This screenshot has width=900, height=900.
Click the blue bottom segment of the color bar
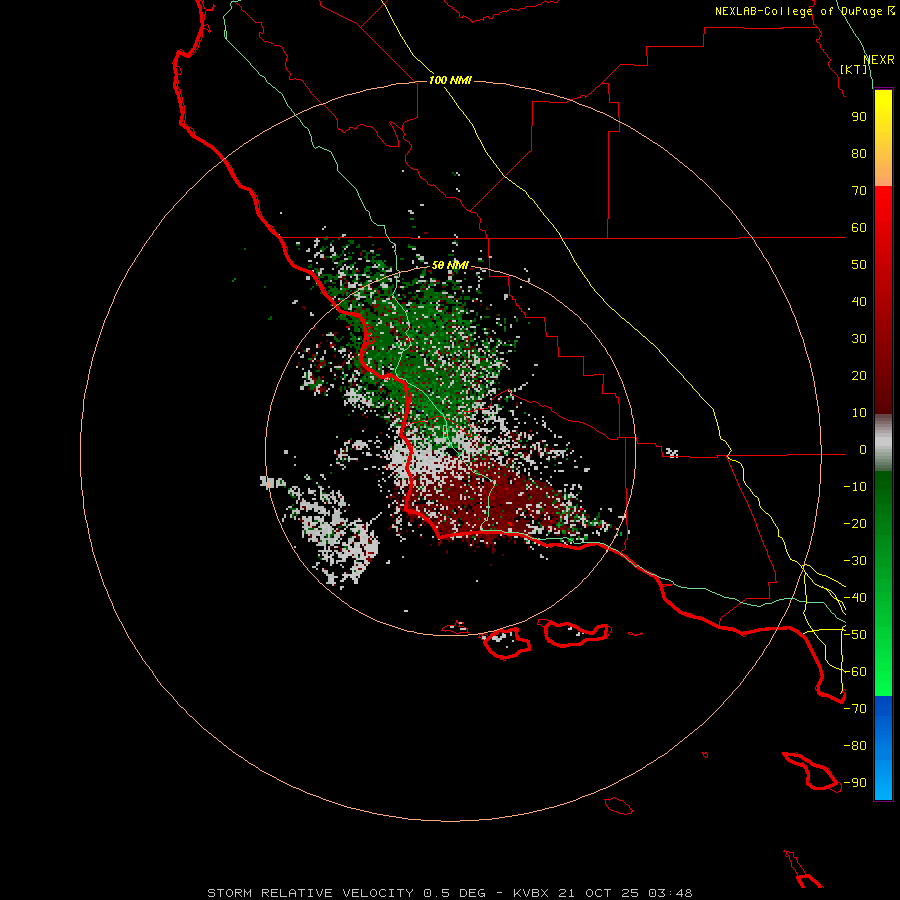pyautogui.click(x=883, y=748)
